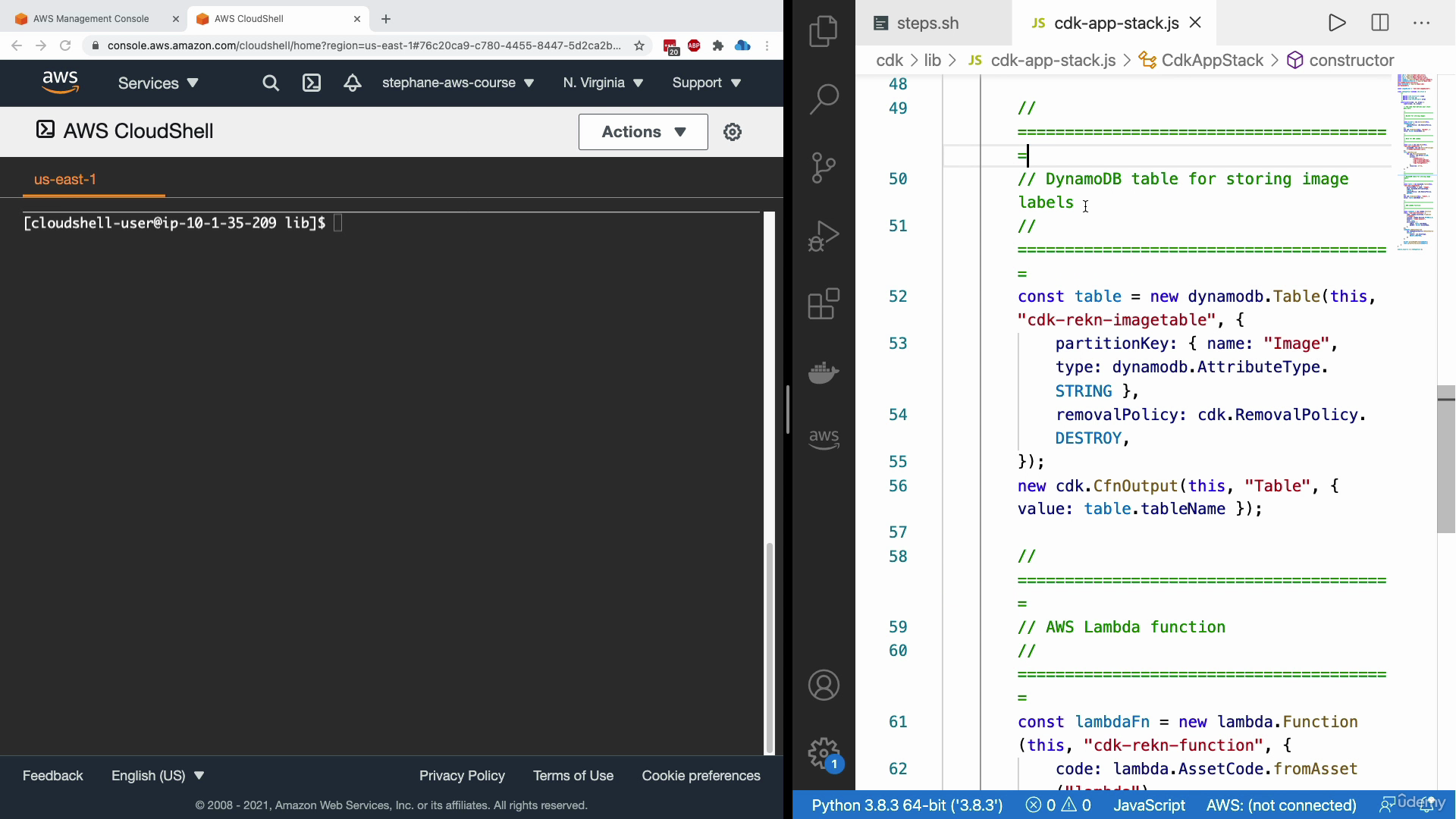Open the VS Code Search panel
This screenshot has width=1456, height=819.
pos(824,99)
